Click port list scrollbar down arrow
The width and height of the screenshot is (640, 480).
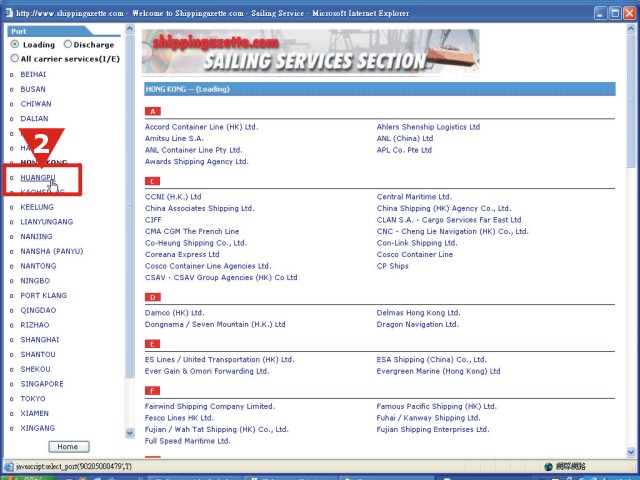[130, 433]
